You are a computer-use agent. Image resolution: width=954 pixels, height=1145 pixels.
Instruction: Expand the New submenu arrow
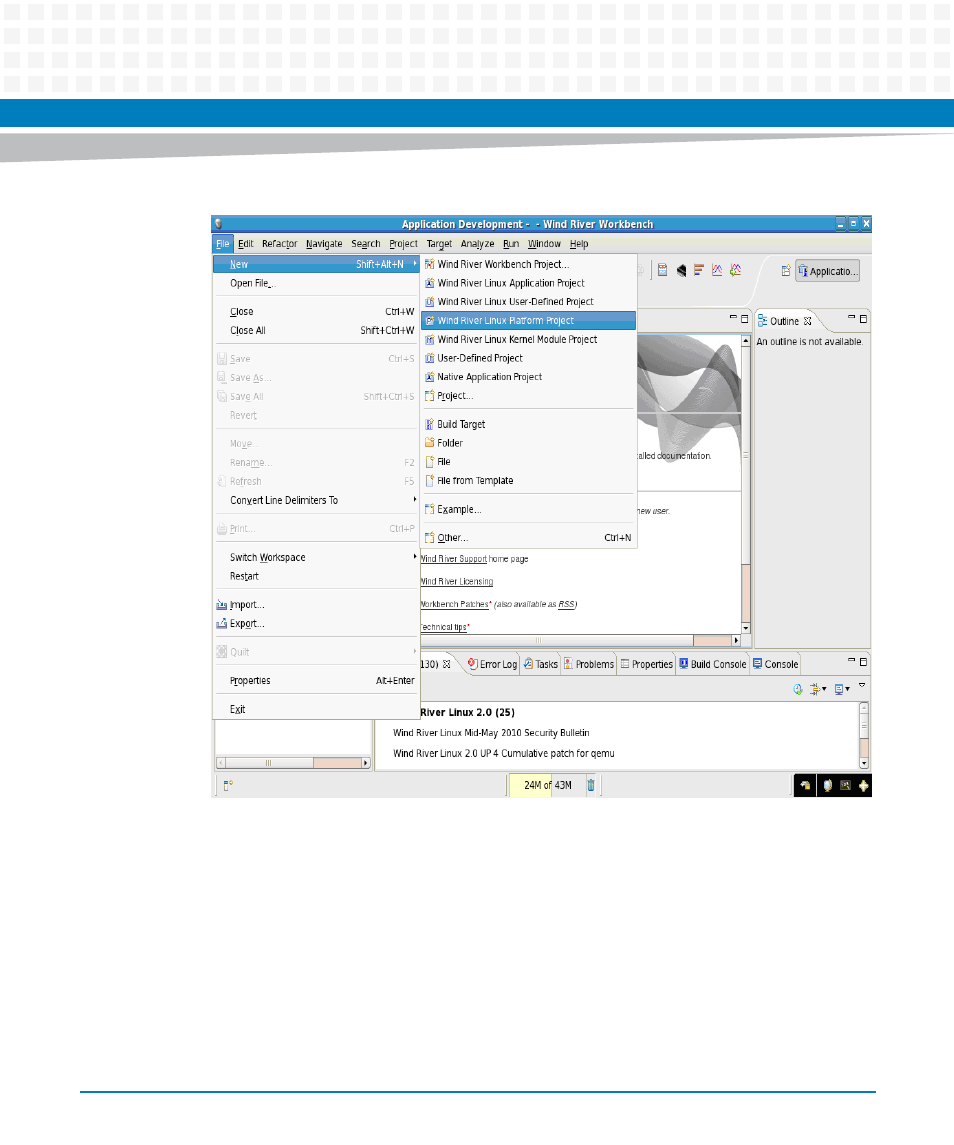415,264
